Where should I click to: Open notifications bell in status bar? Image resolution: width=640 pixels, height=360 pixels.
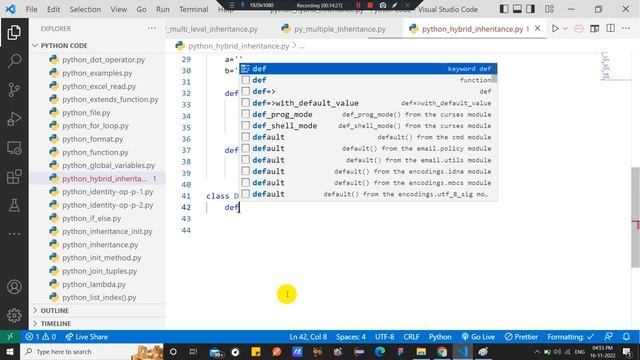(626, 337)
